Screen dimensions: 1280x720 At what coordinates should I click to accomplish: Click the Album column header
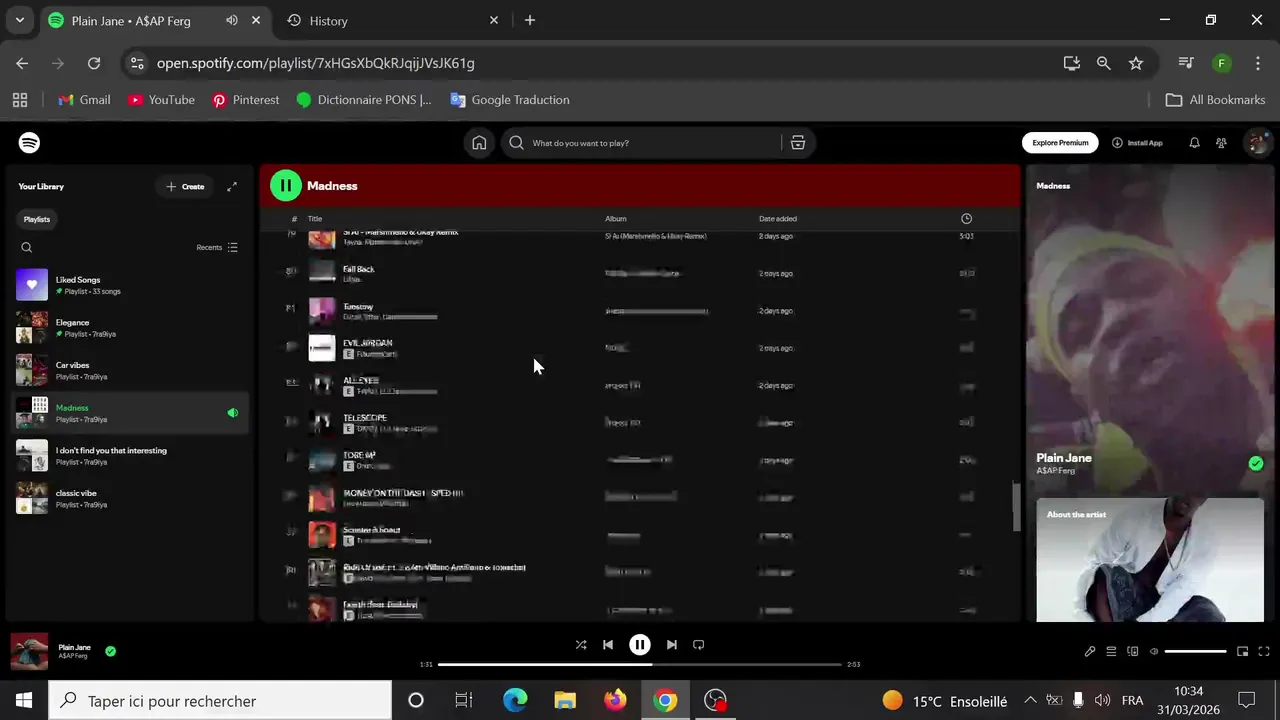[x=616, y=219]
